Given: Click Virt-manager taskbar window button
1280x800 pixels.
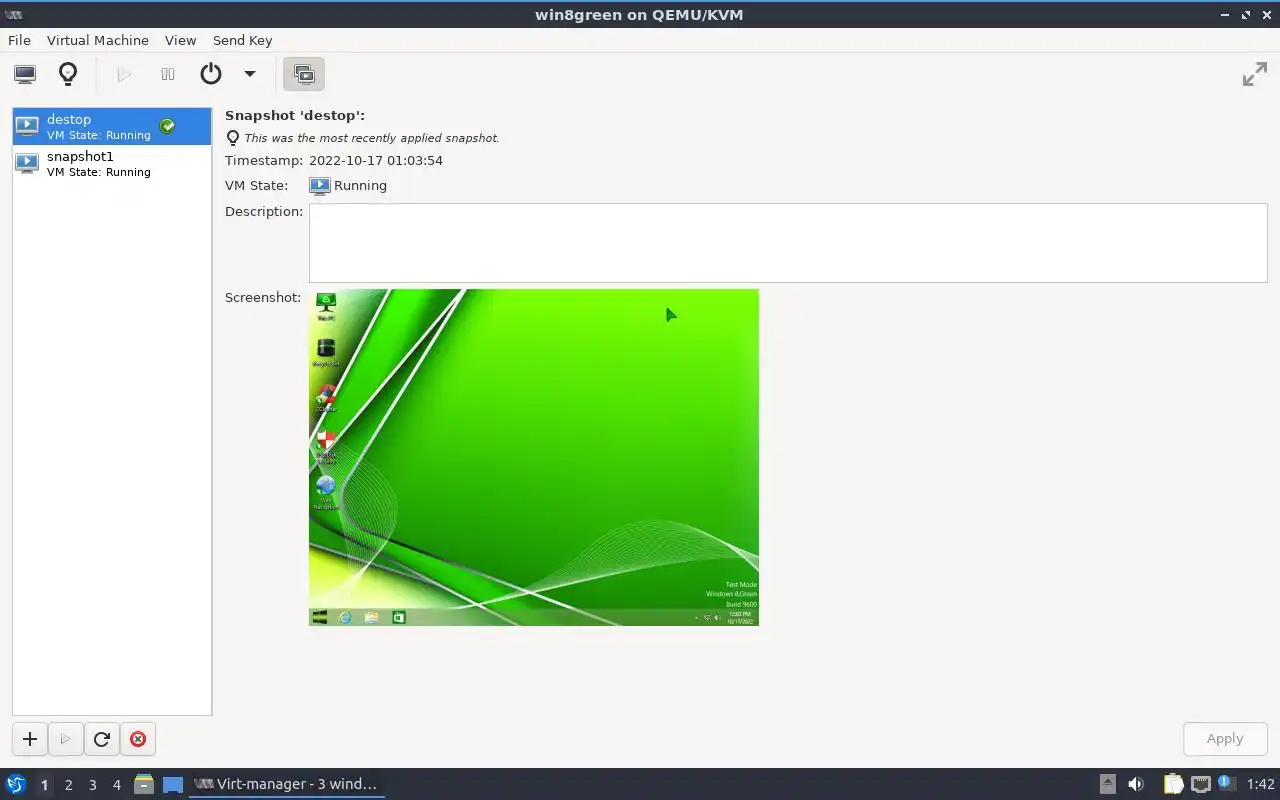Looking at the screenshot, I should coord(286,784).
